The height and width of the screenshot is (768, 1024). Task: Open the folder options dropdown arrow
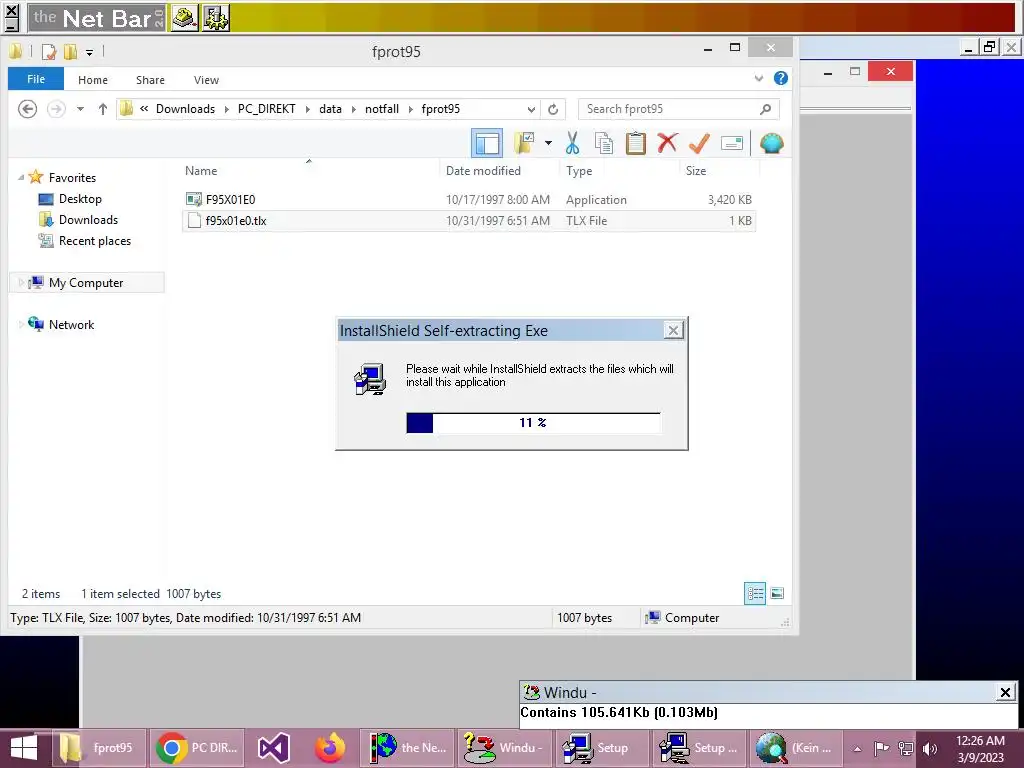point(548,143)
